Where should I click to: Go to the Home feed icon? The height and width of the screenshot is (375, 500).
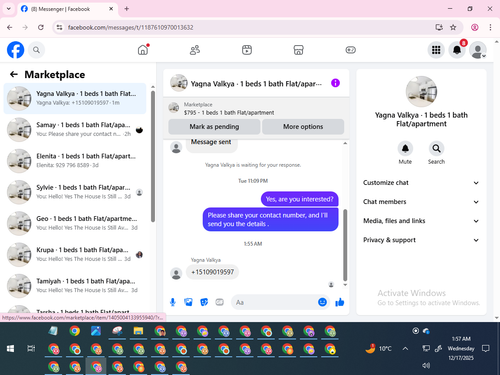[x=143, y=50]
